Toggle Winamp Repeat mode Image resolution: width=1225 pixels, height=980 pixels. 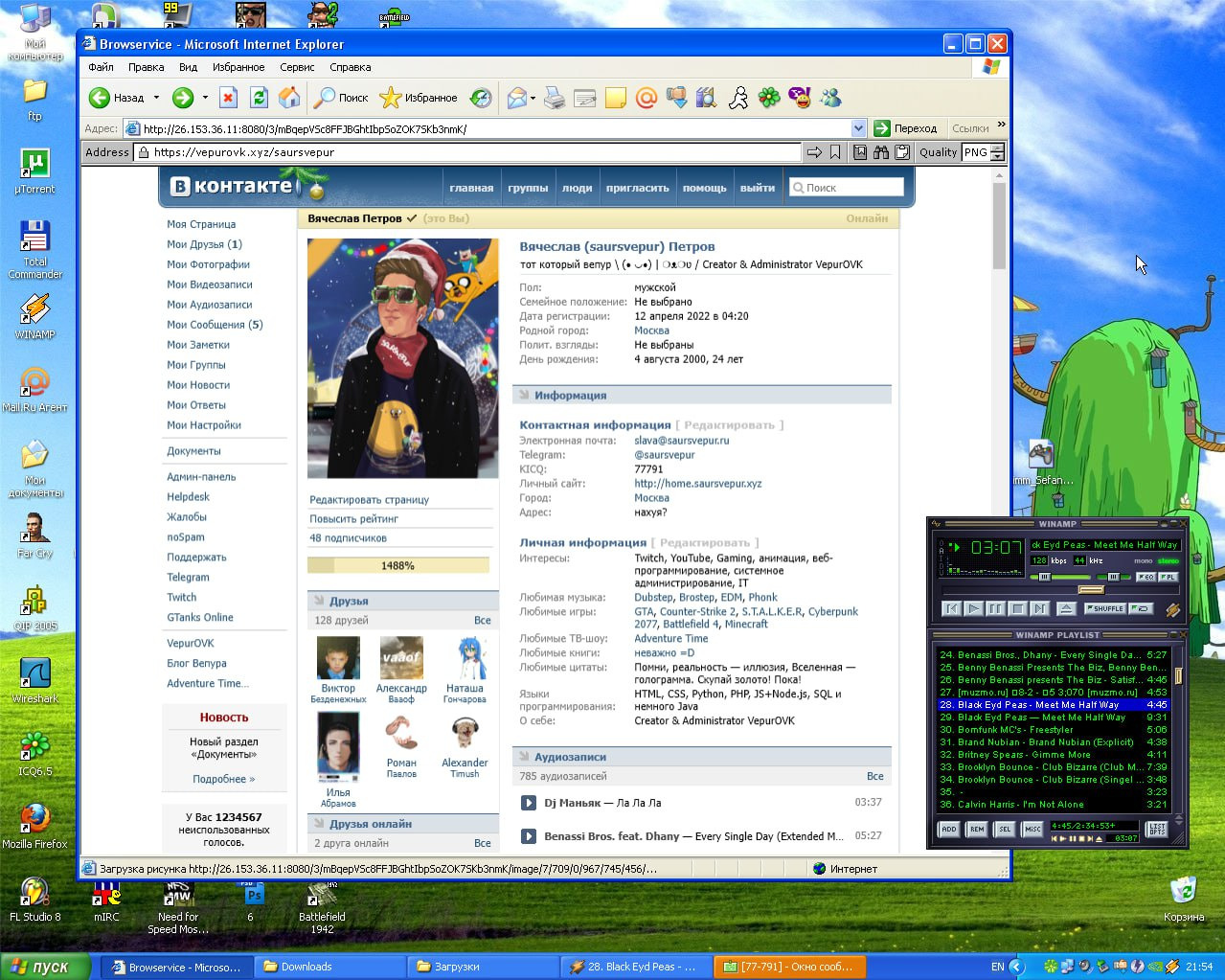(1141, 608)
